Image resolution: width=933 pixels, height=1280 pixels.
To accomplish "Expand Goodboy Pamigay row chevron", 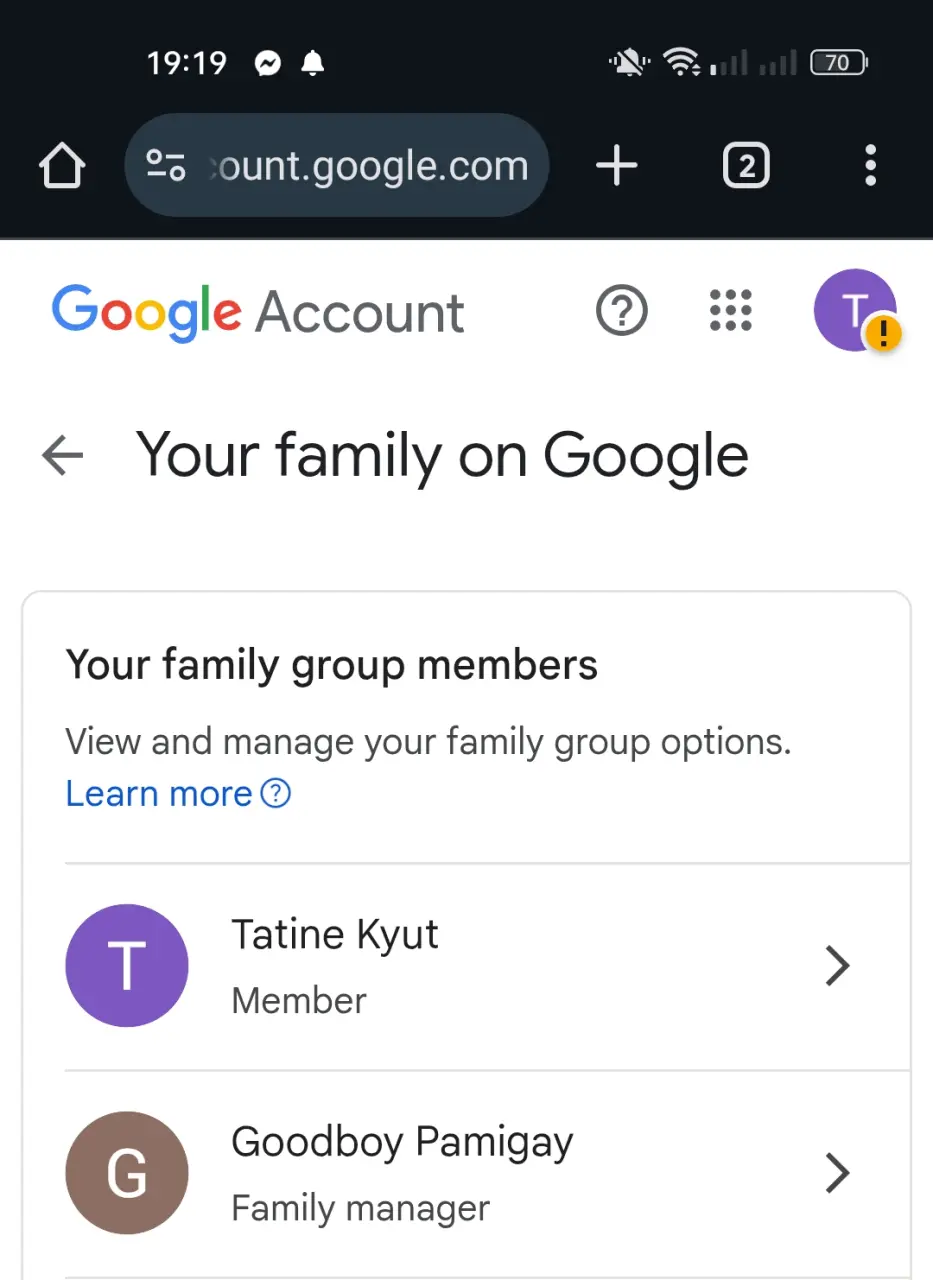I will coord(837,1174).
